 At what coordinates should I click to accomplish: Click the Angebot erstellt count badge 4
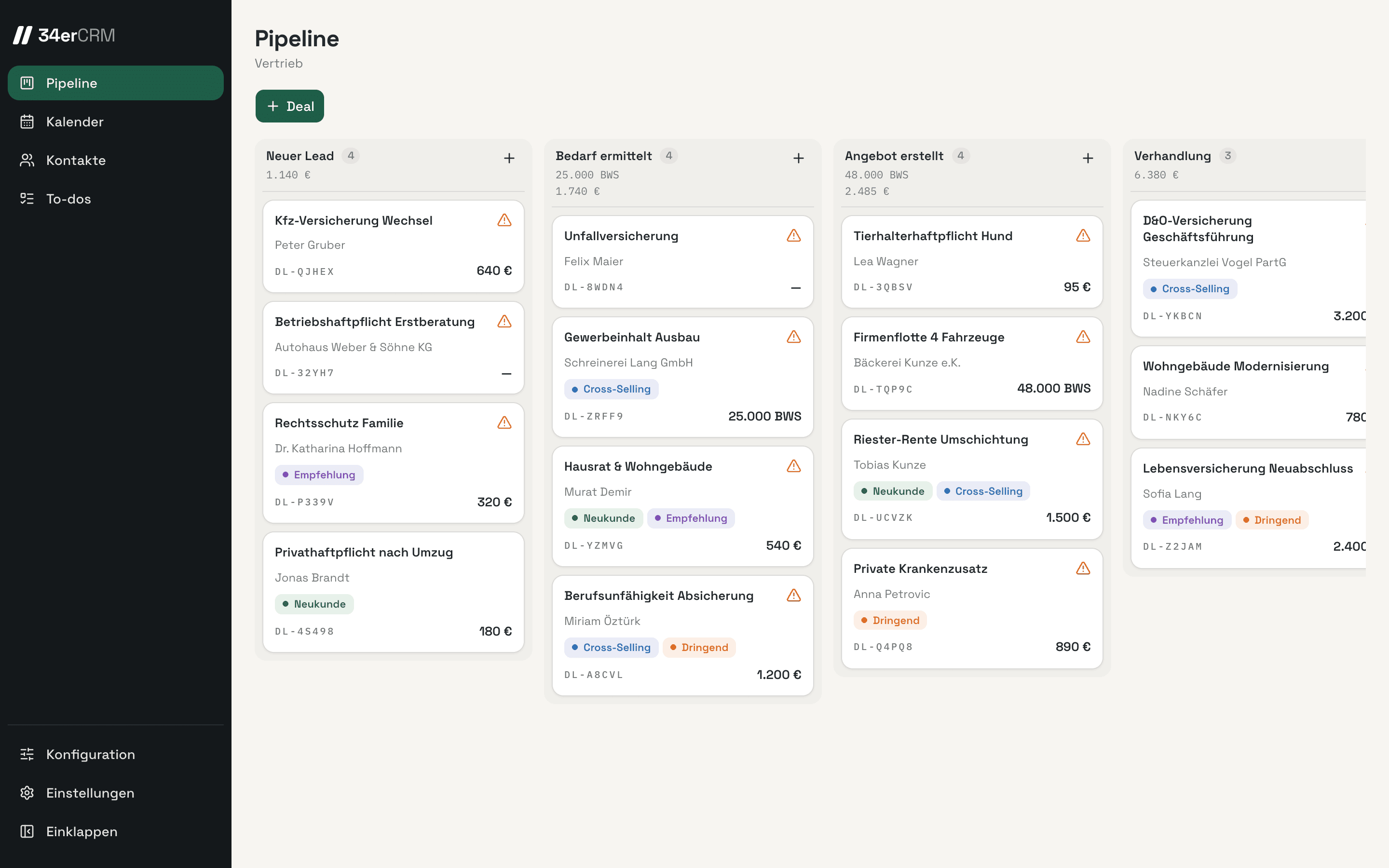click(960, 156)
